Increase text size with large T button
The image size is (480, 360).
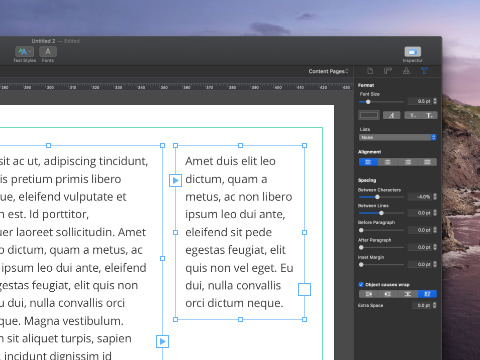(429, 116)
